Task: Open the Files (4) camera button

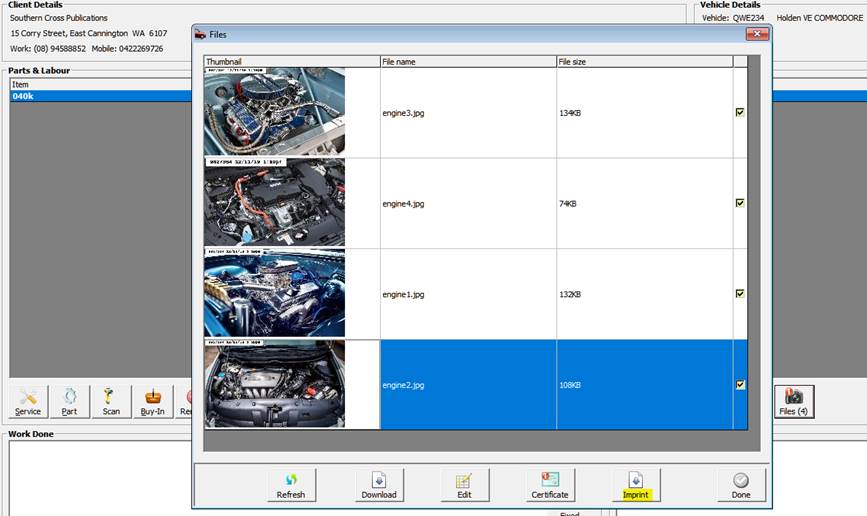Action: 794,401
